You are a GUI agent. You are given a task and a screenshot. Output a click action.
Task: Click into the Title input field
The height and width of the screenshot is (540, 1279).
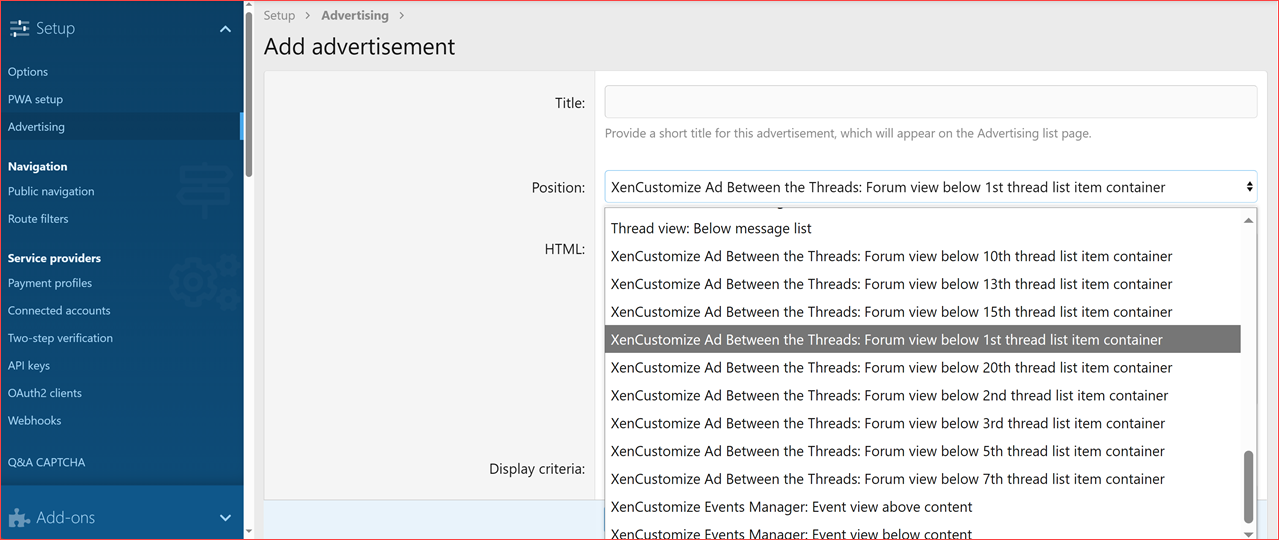pos(930,102)
